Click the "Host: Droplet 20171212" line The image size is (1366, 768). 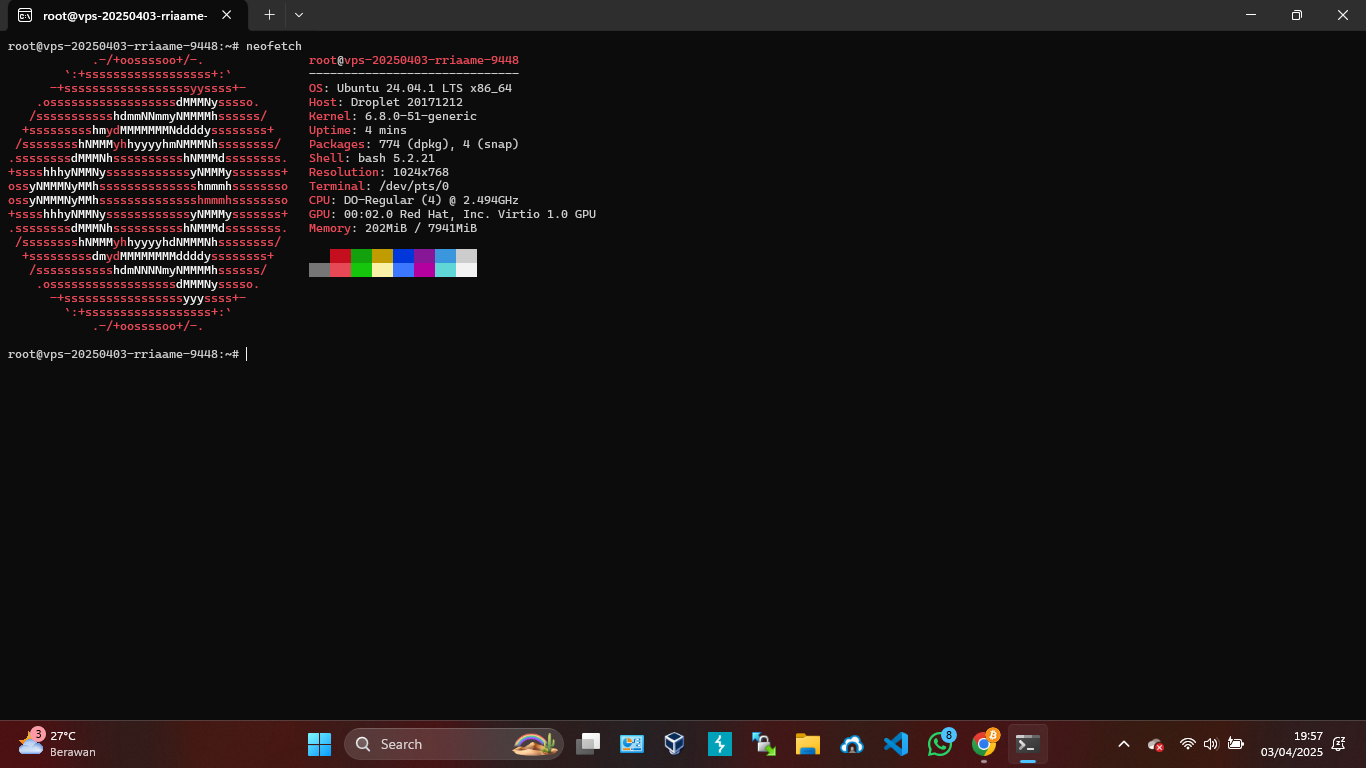[x=386, y=102]
